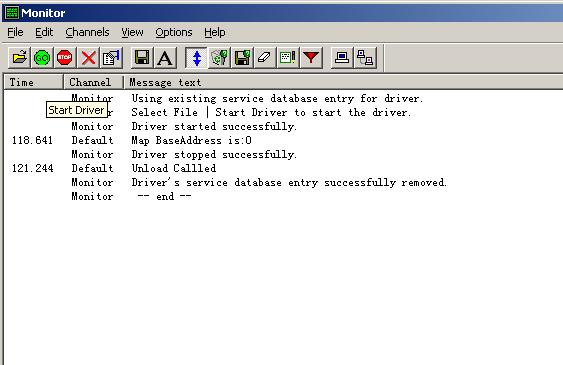This screenshot has width=563, height=365.
Task: Click the Monitor title bar application icon
Action: click(12, 13)
